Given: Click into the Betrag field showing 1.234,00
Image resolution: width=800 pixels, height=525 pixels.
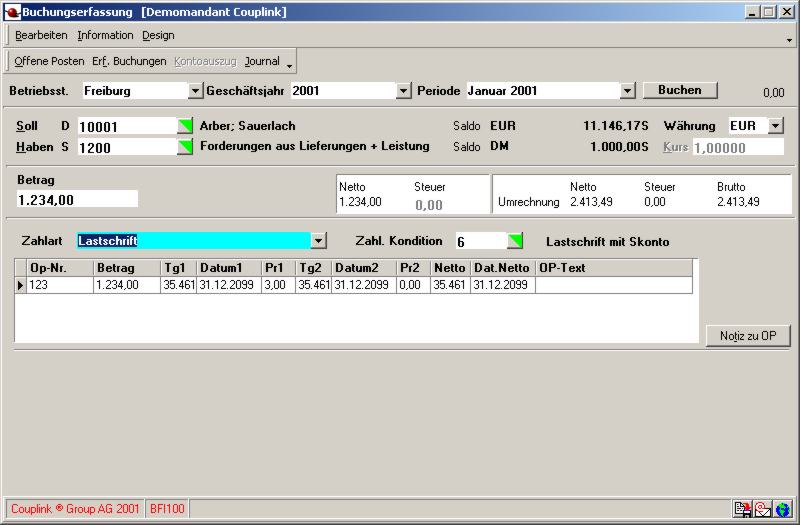Looking at the screenshot, I should (77, 199).
